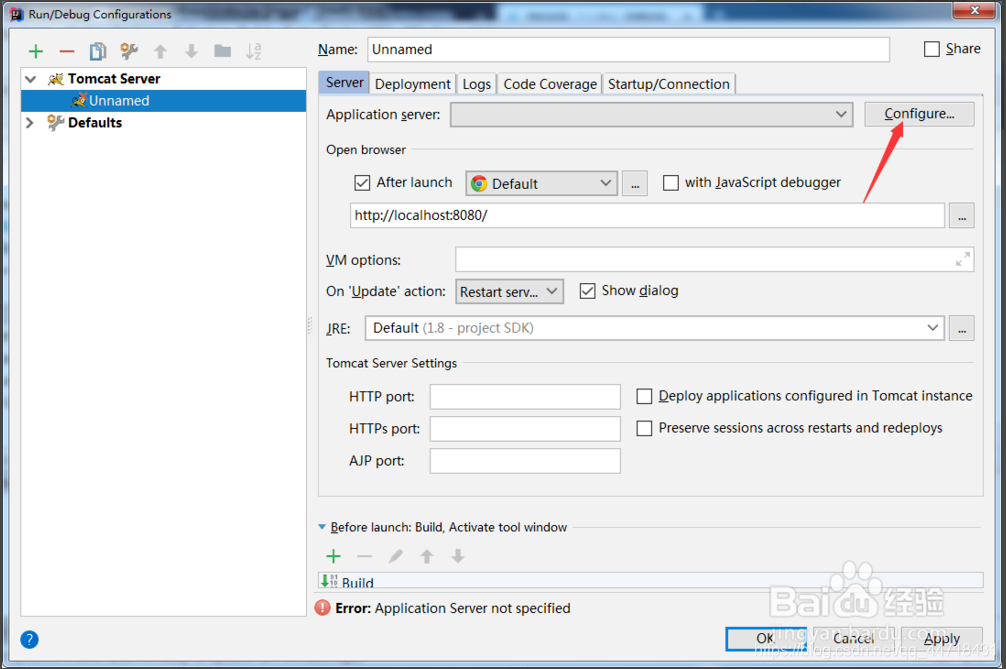Select the Unnamed configuration in tree
This screenshot has height=669, width=1006.
pyautogui.click(x=164, y=101)
